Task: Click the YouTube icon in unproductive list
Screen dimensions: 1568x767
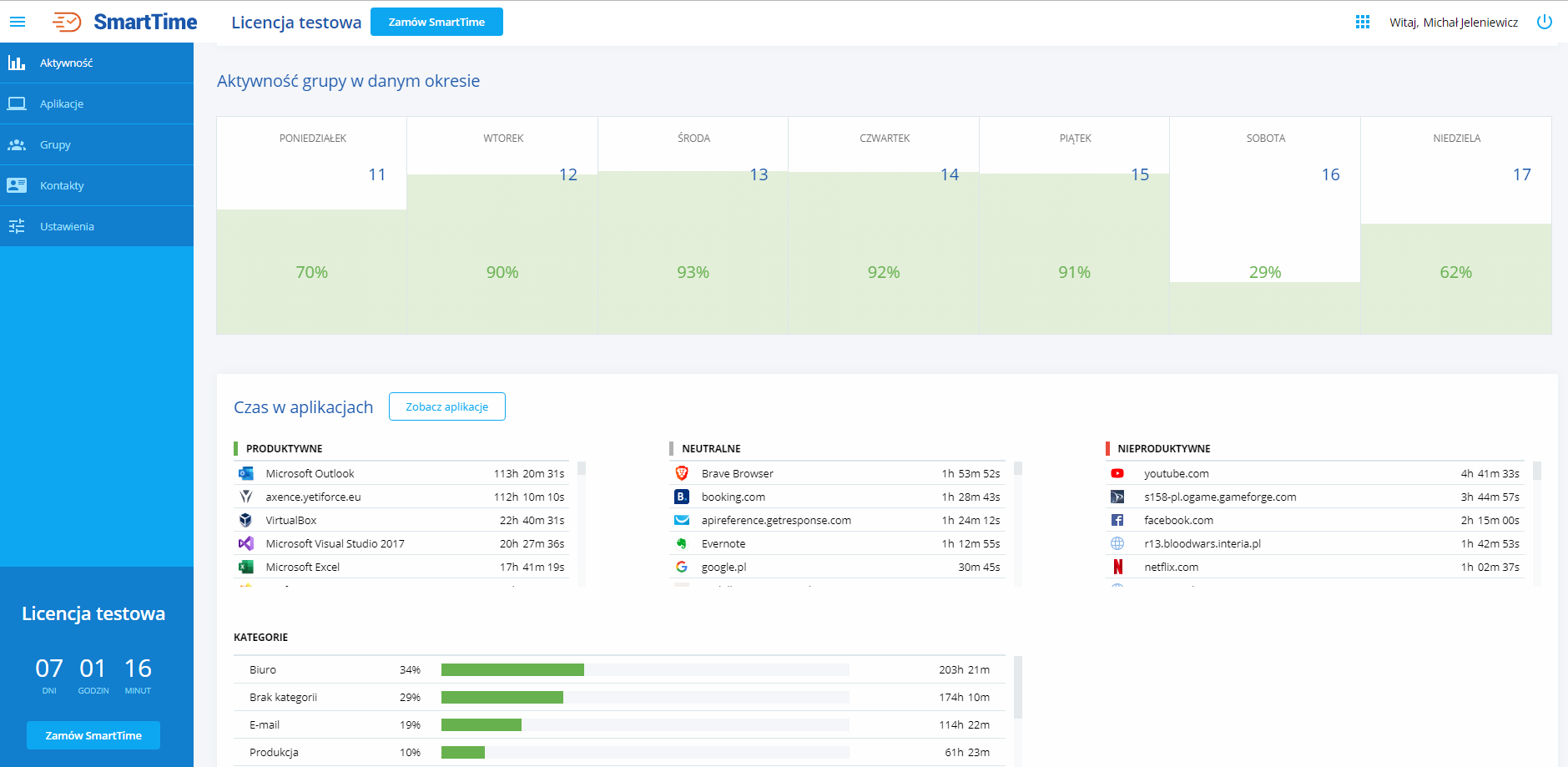Action: pos(1117,473)
